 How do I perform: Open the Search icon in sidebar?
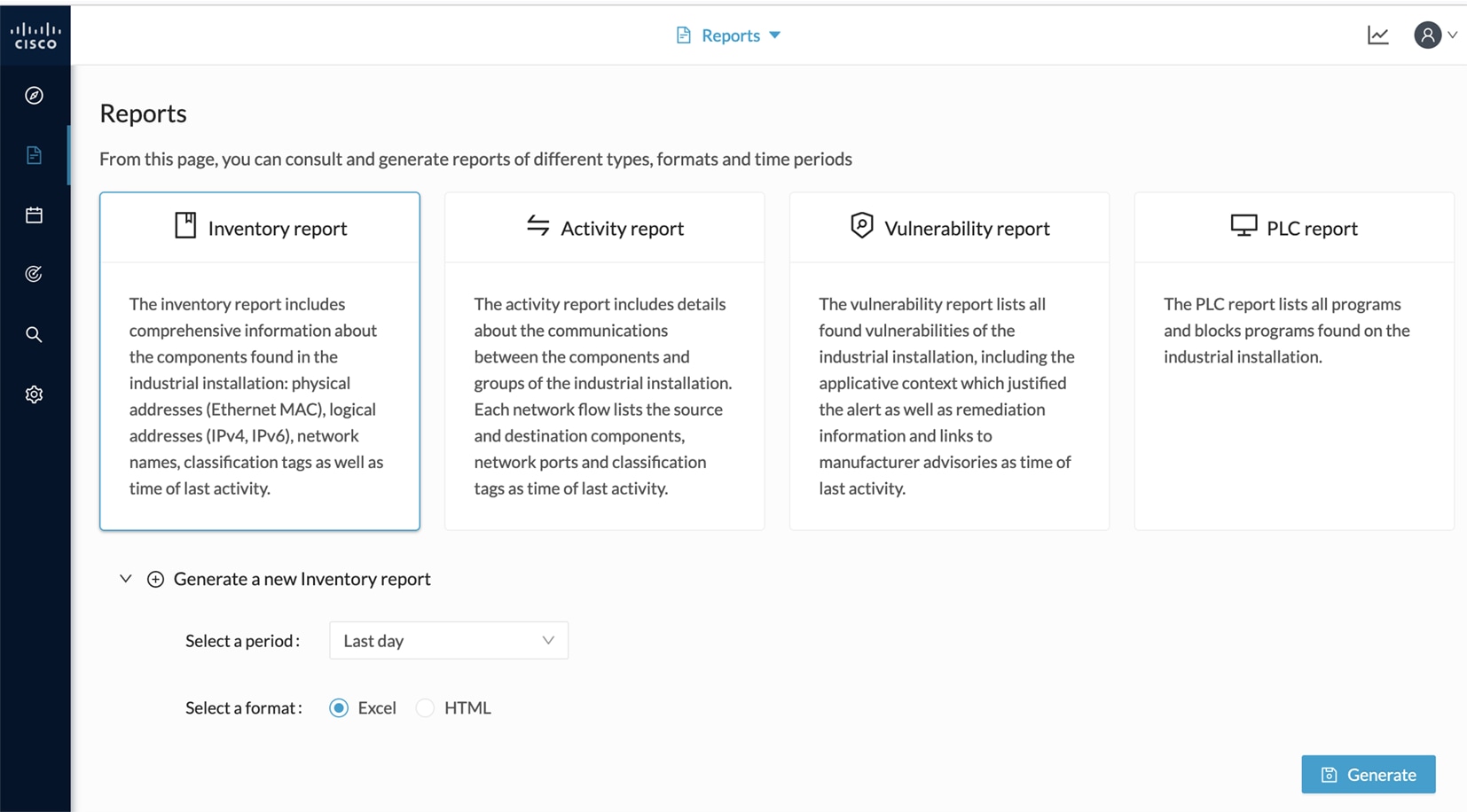pos(34,334)
